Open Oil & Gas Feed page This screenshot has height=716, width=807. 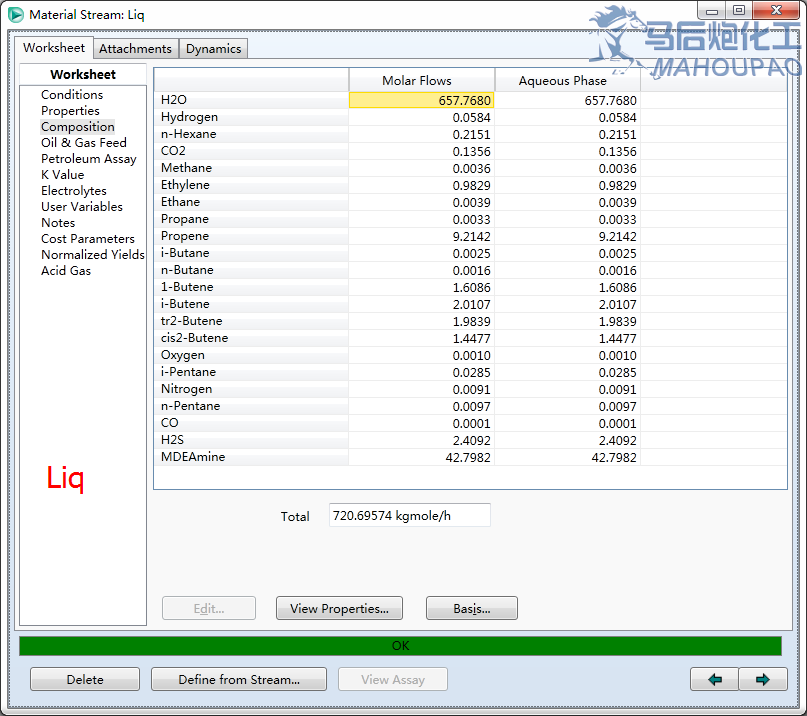click(x=84, y=143)
